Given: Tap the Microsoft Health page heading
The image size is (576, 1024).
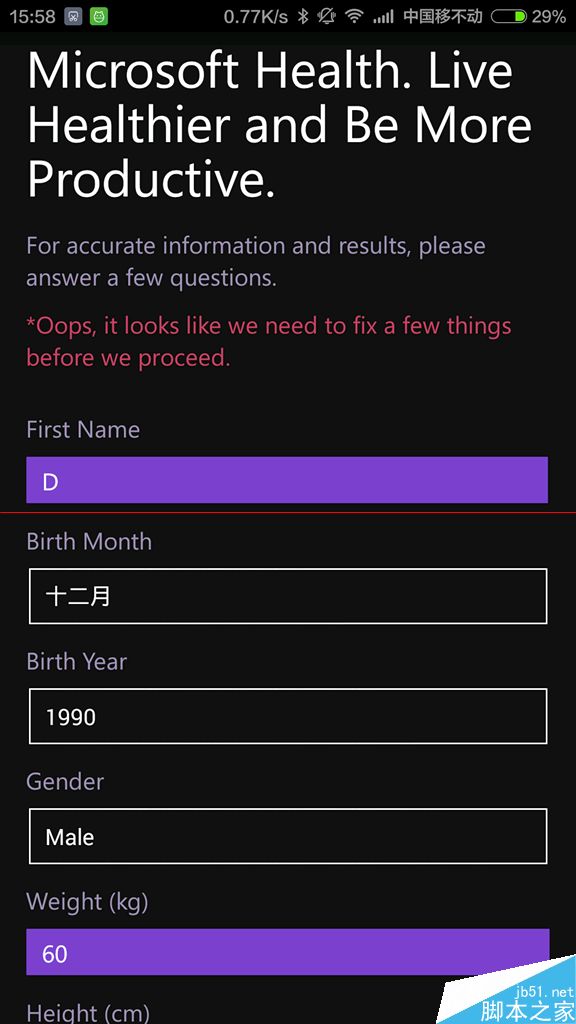Looking at the screenshot, I should pos(280,125).
